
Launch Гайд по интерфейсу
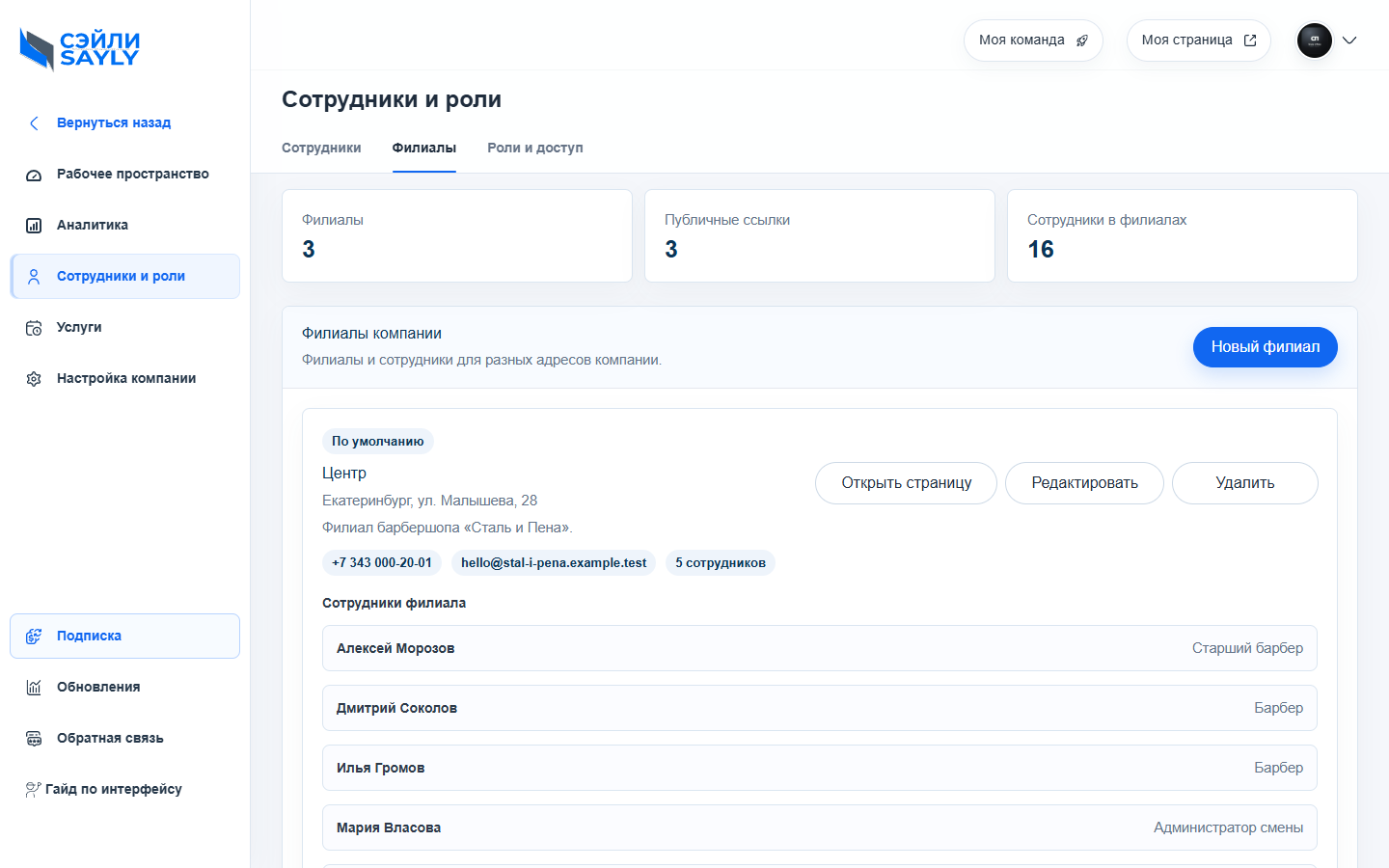(125, 790)
